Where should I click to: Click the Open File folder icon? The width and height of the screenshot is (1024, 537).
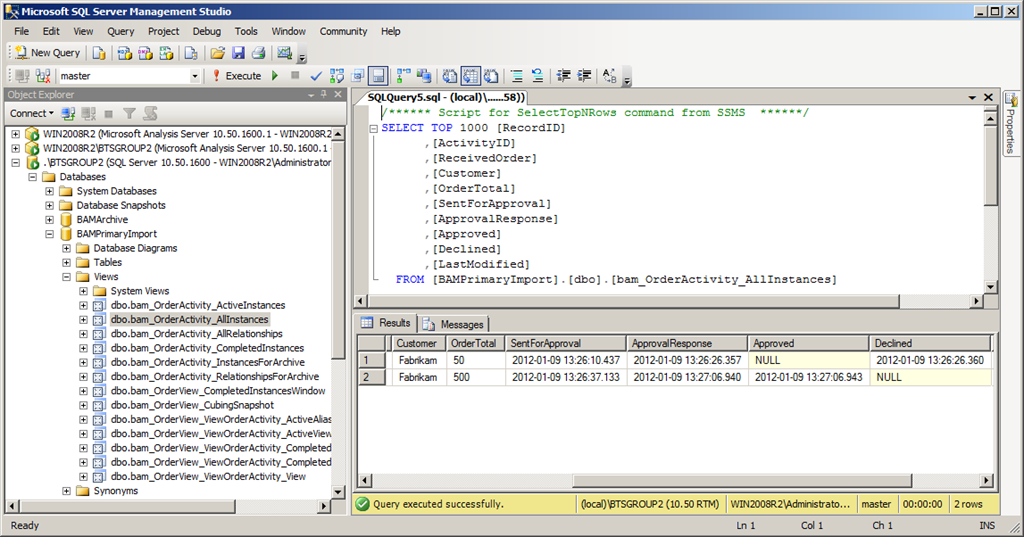tap(217, 53)
